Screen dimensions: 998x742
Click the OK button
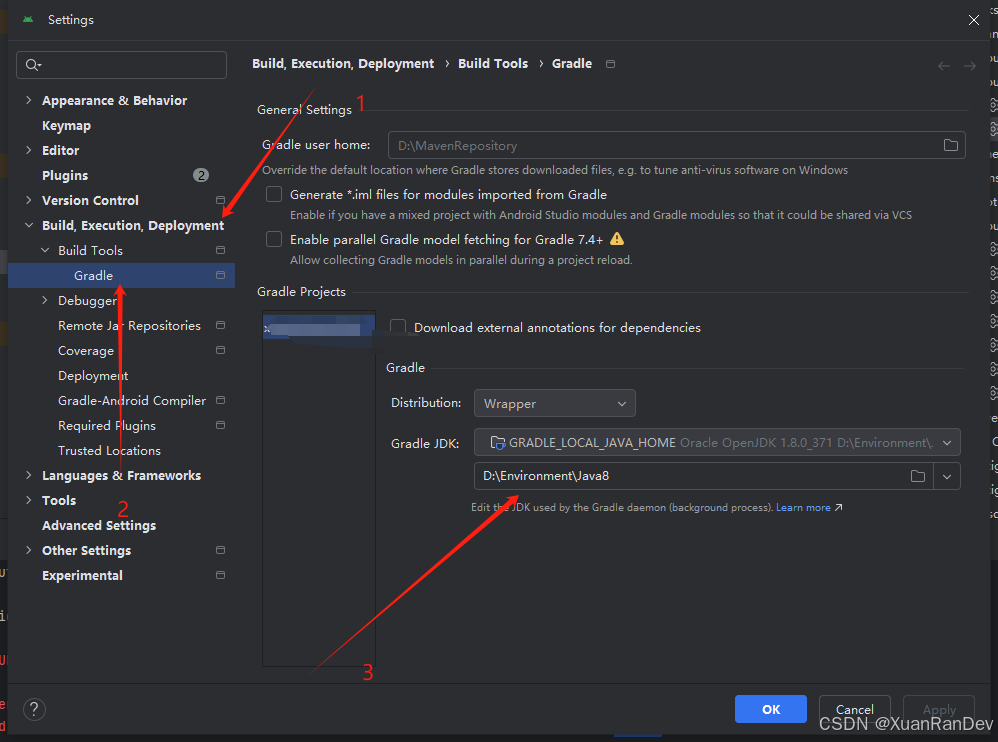[770, 709]
